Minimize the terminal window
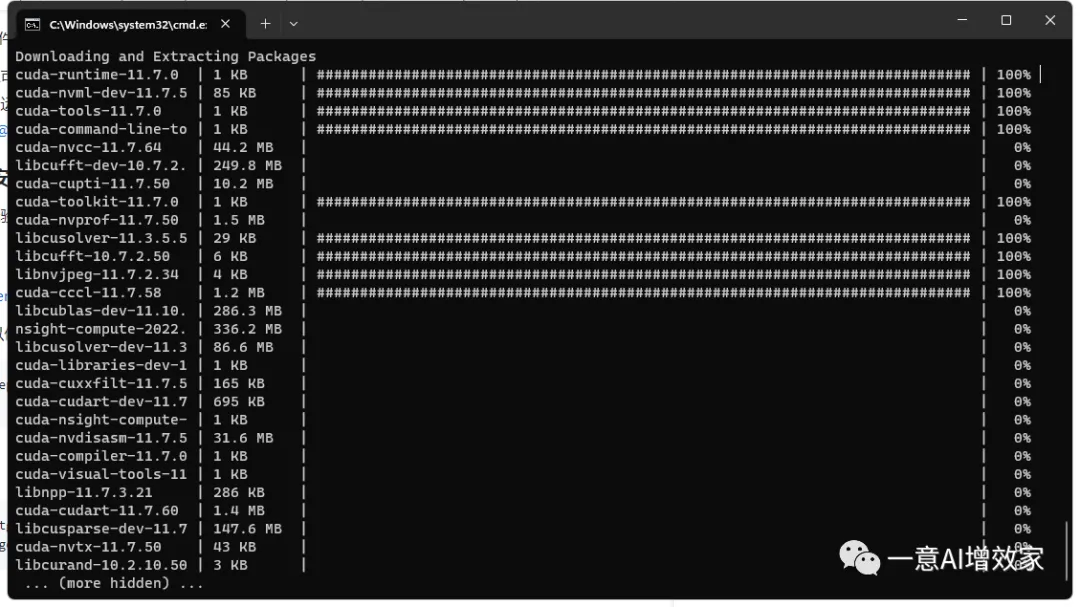Screen dimensions: 1080x607 pos(962,20)
